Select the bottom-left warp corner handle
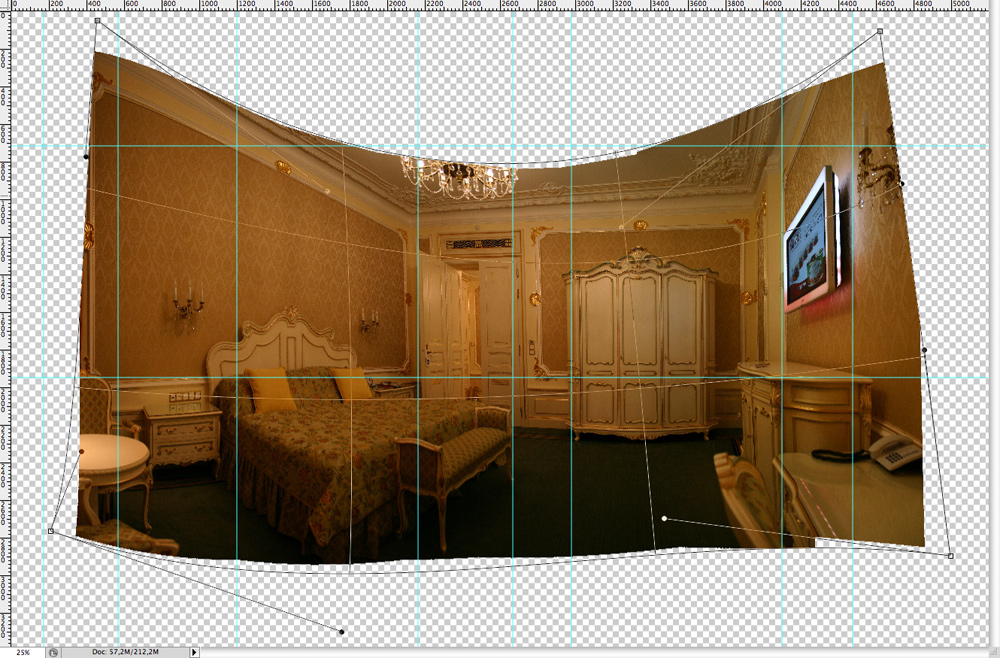The height and width of the screenshot is (658, 1000). (x=51, y=531)
